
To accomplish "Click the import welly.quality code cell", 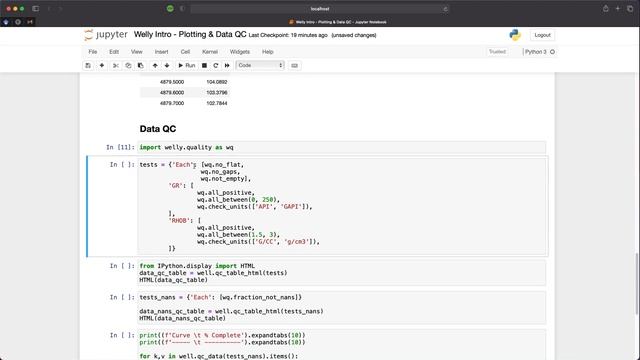I will point(342,147).
